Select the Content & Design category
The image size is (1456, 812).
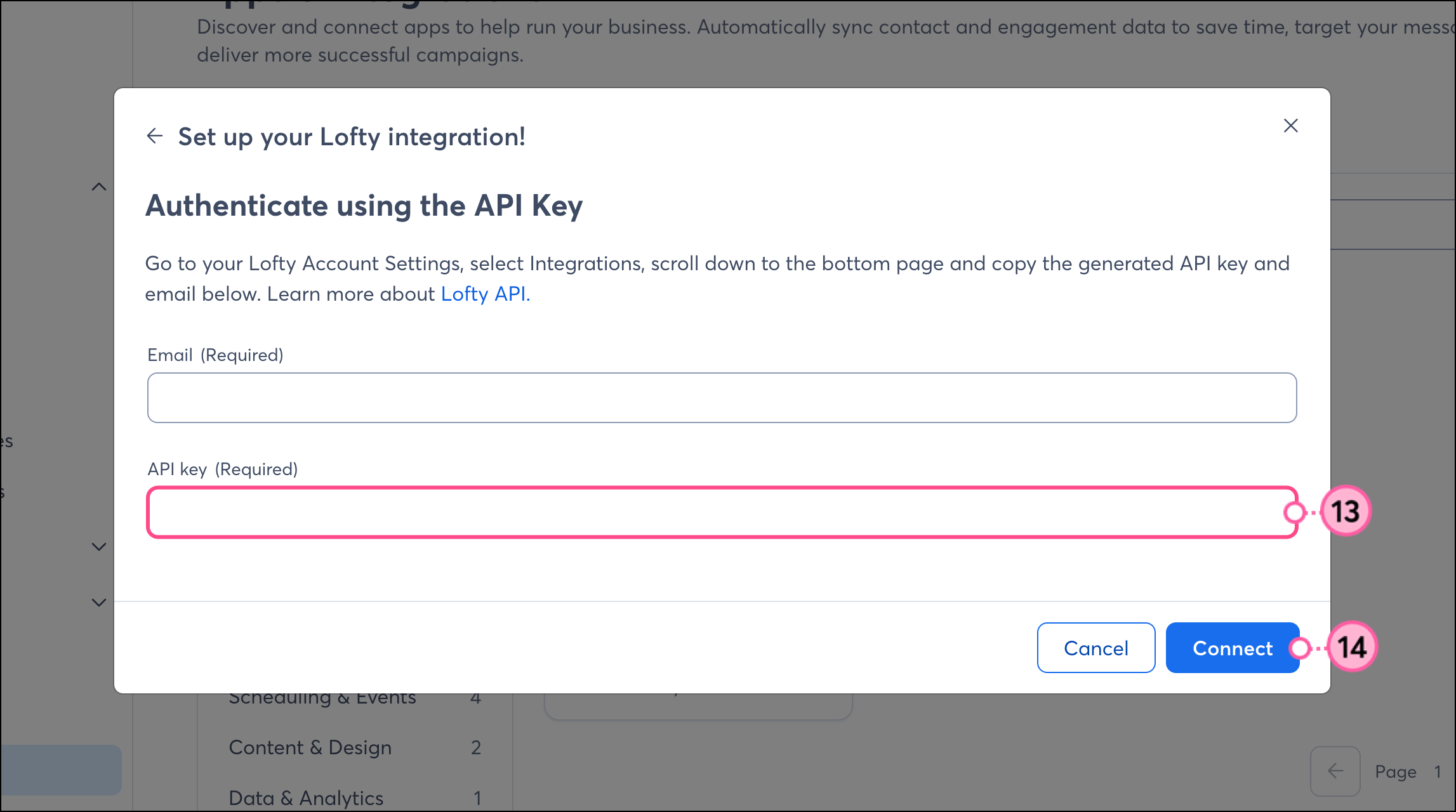(x=310, y=747)
